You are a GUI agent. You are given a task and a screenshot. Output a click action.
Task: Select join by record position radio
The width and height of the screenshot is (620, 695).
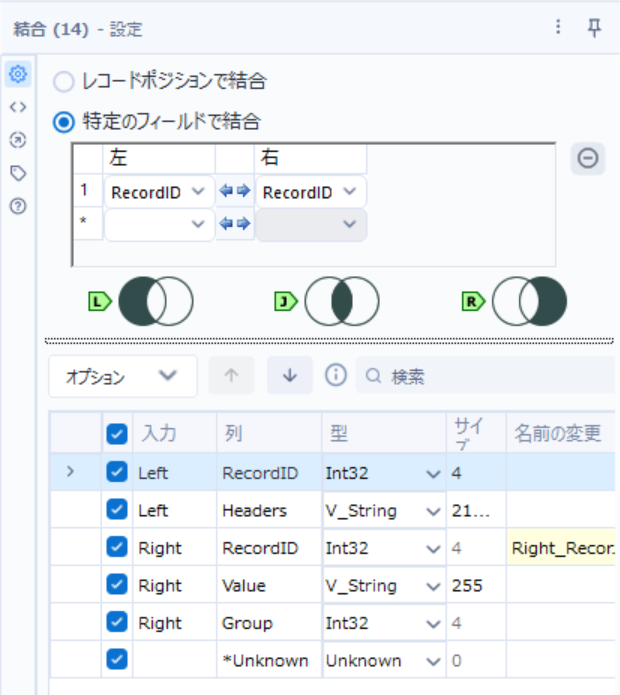pos(64,82)
